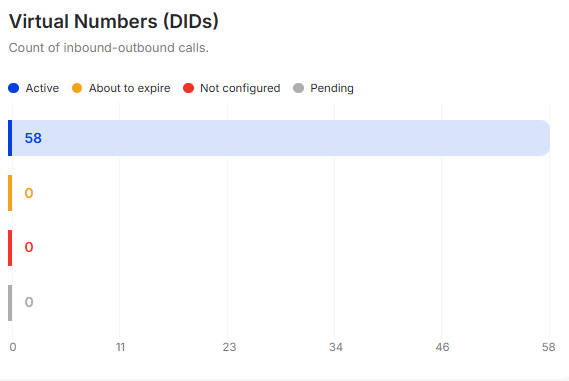Click the red Not configured legend dot

click(x=188, y=88)
